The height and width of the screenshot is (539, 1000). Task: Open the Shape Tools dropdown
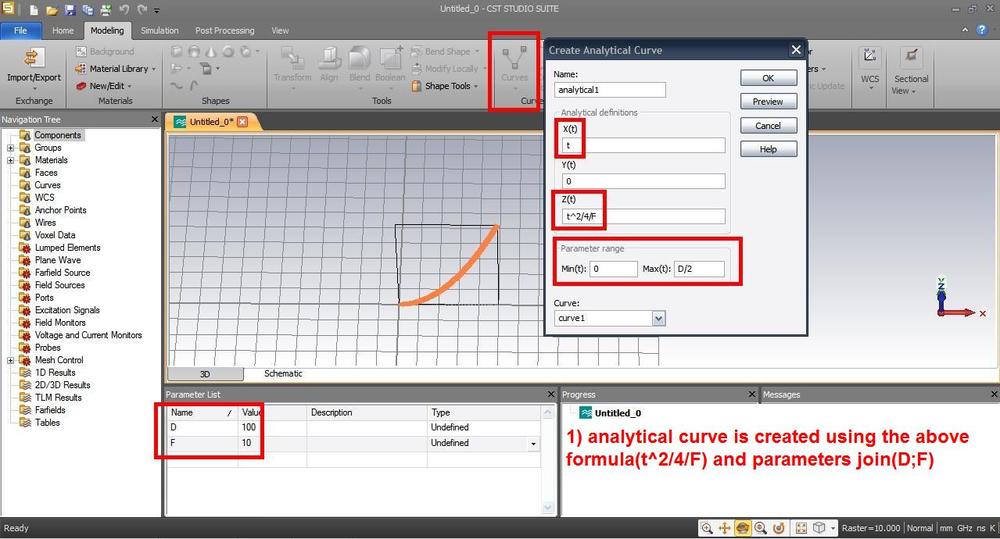(445, 85)
